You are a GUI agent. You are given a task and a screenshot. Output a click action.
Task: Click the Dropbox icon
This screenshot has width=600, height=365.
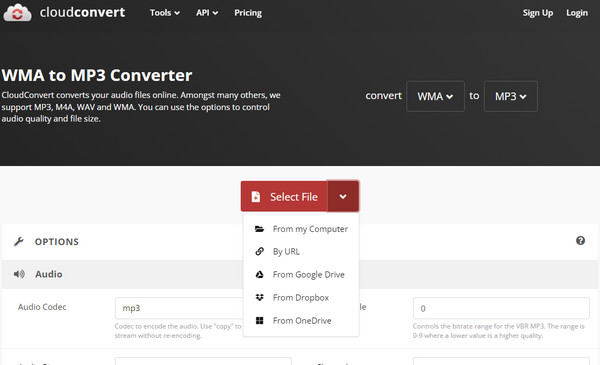259,297
